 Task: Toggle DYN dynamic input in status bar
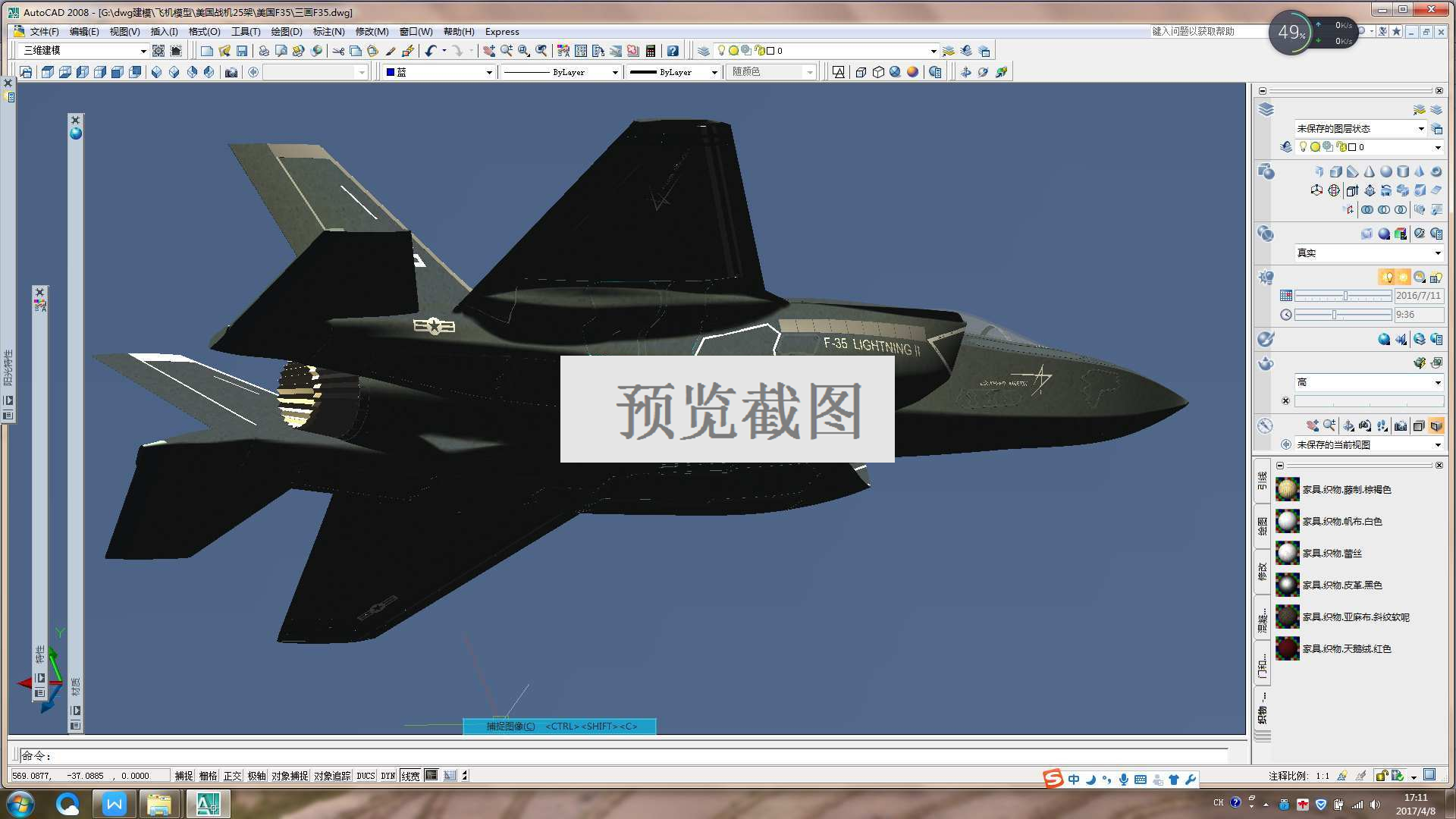tap(388, 776)
